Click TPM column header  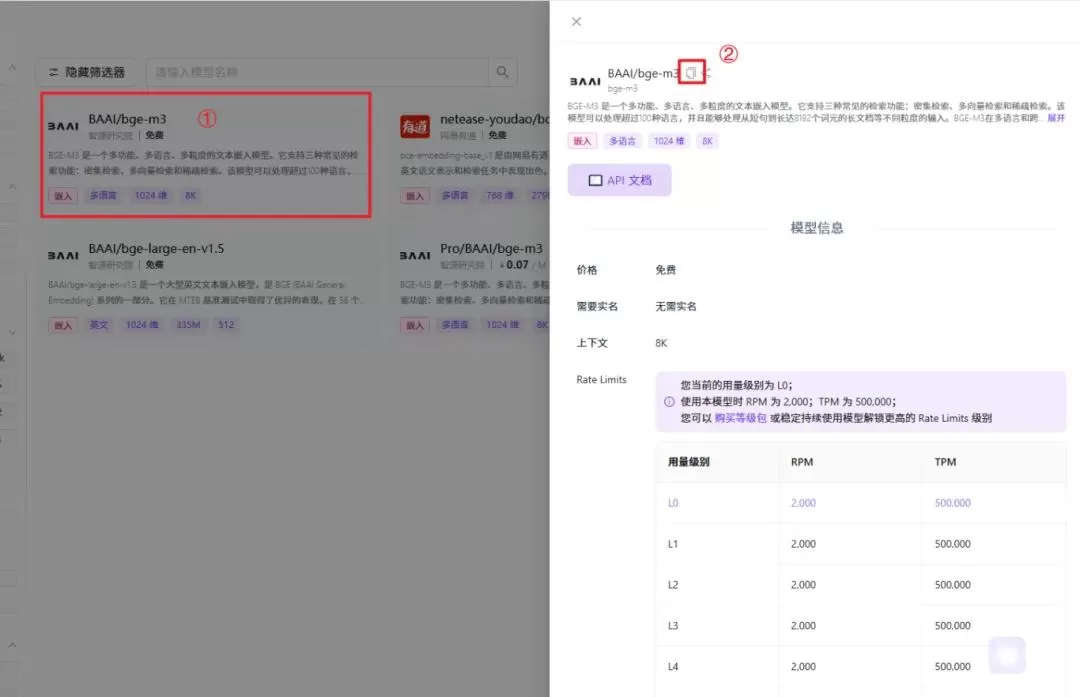(945, 462)
